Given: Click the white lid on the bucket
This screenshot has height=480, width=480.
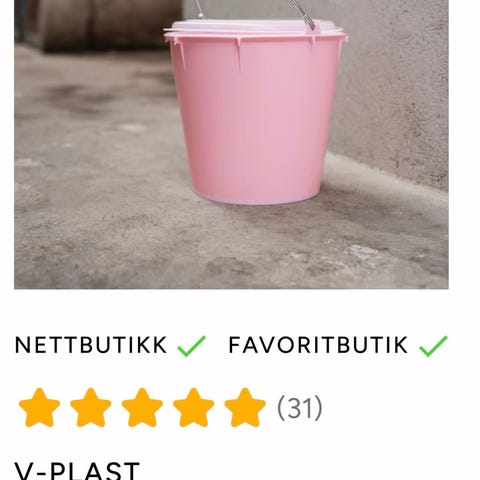Looking at the screenshot, I should pos(253,27).
